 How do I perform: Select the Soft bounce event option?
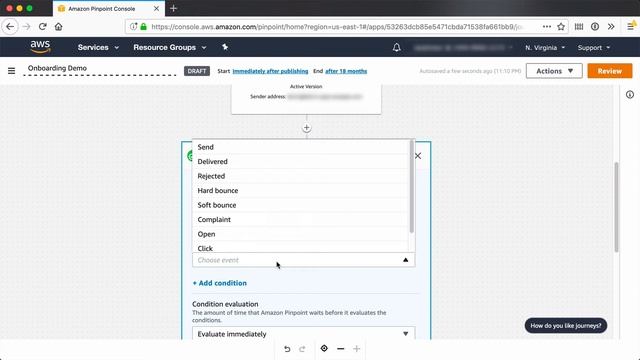300,205
